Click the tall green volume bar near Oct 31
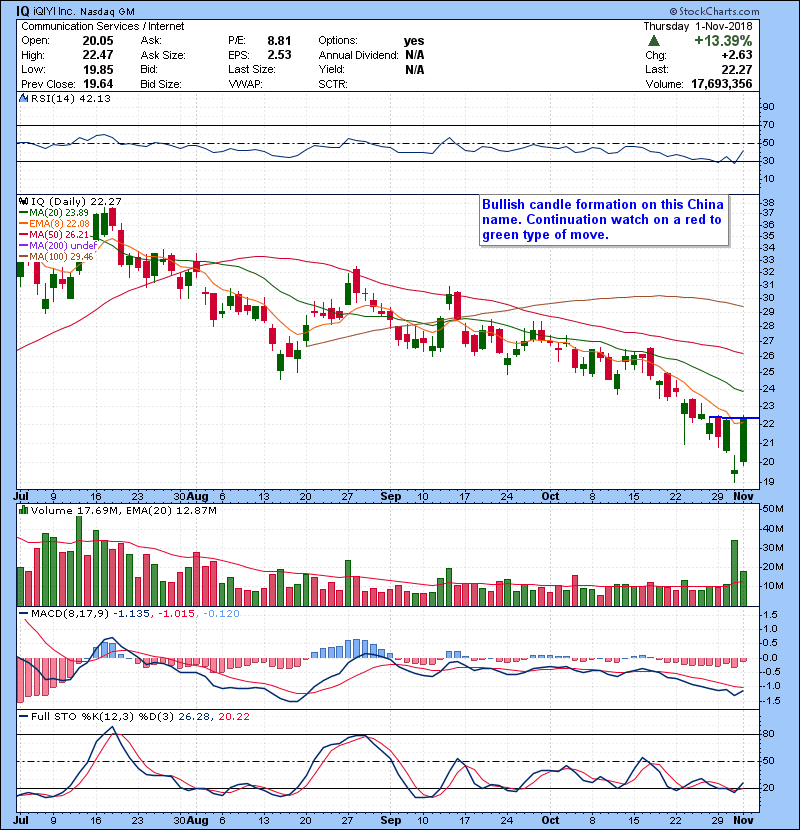800x830 pixels. click(x=734, y=573)
